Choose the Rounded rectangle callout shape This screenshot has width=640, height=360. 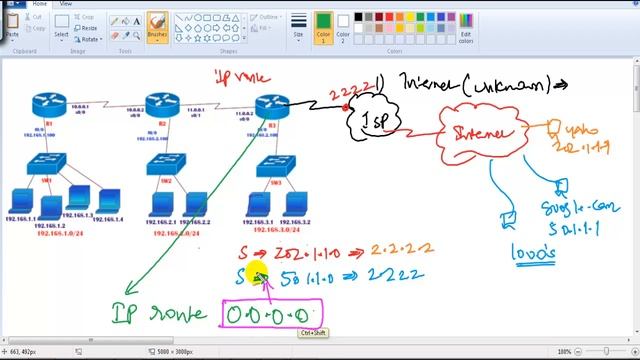(x=217, y=38)
